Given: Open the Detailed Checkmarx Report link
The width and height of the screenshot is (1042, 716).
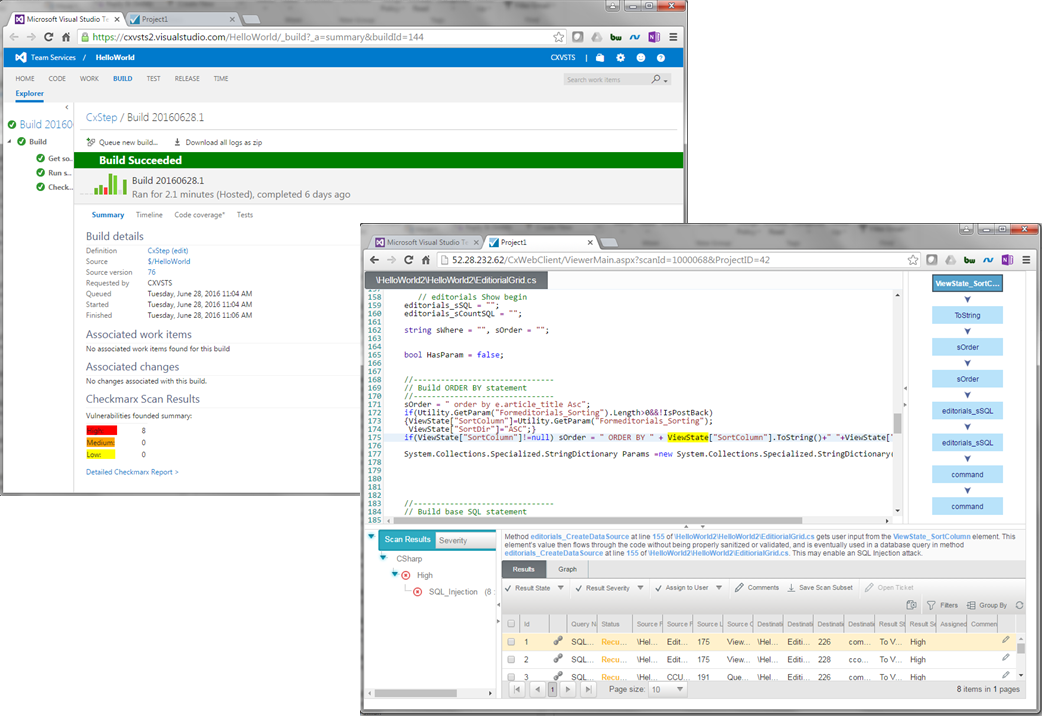Looking at the screenshot, I should coord(132,472).
